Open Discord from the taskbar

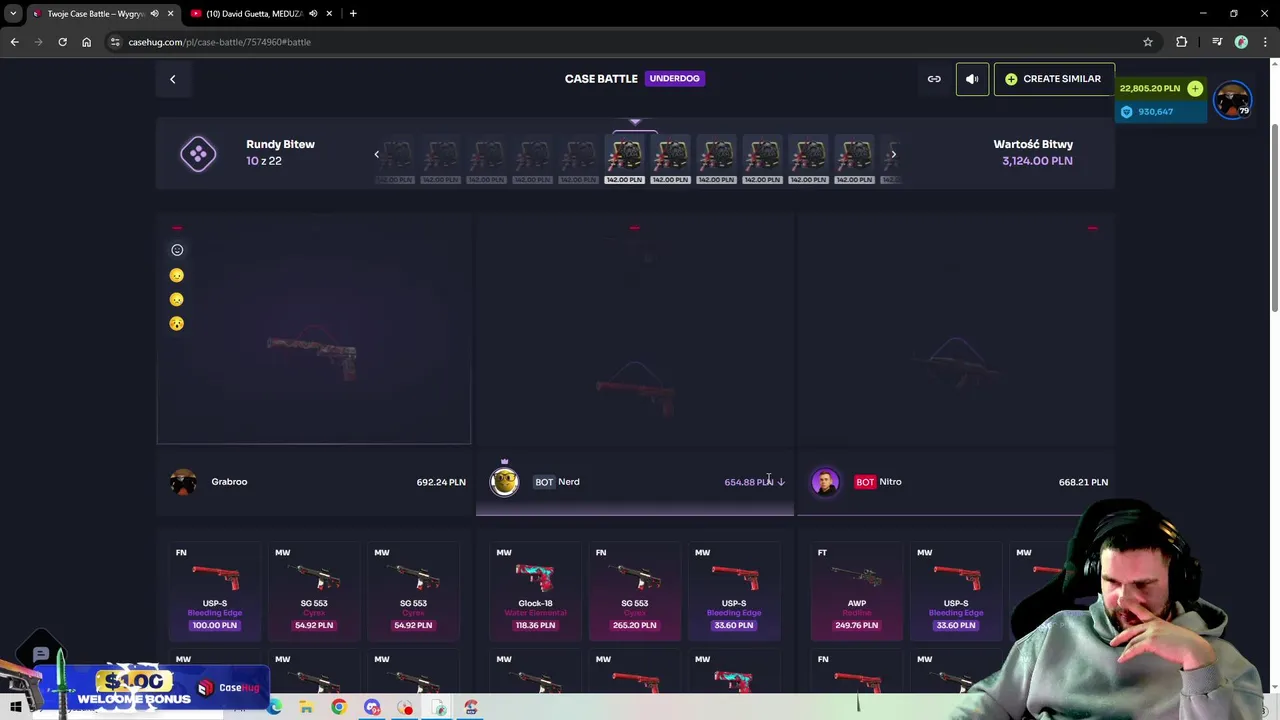pyautogui.click(x=372, y=708)
